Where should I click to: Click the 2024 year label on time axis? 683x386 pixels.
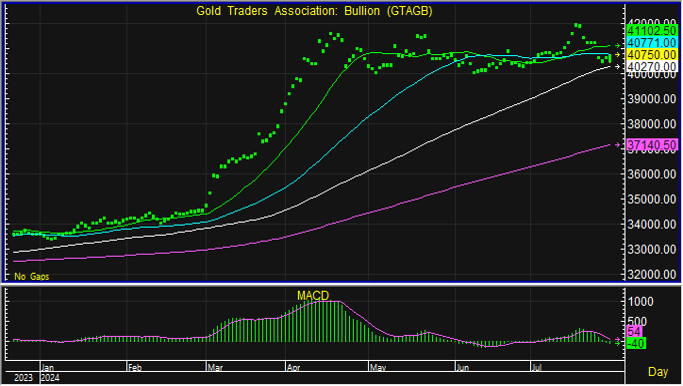(50, 378)
